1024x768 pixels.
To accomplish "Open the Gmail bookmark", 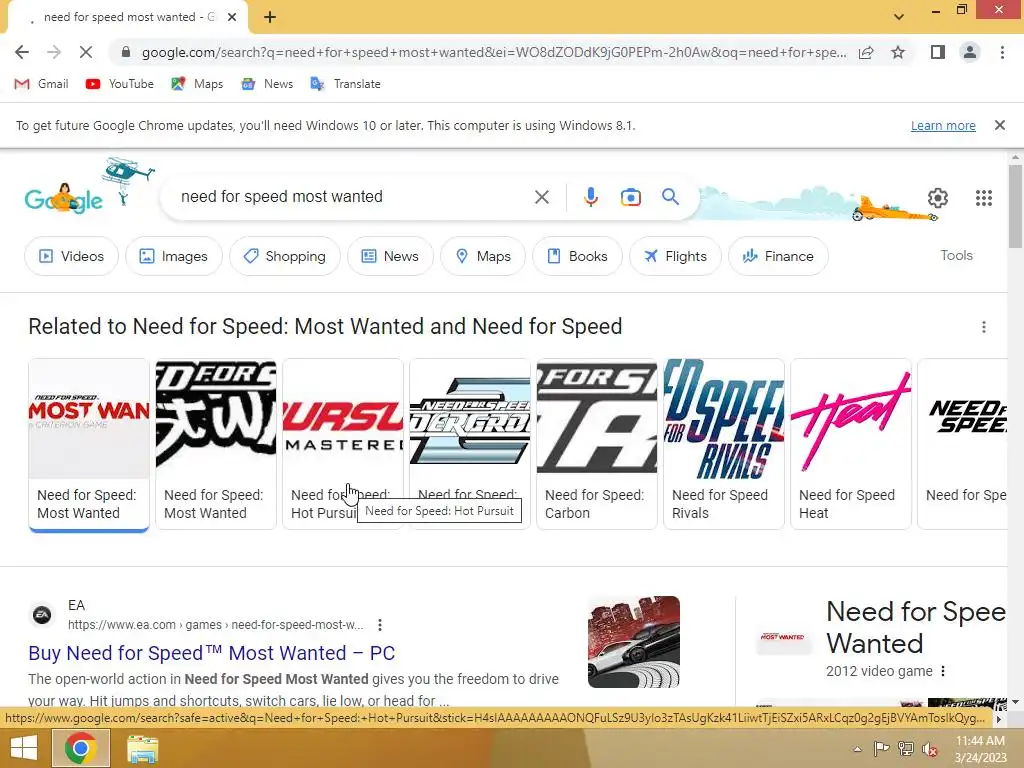I will pyautogui.click(x=41, y=84).
